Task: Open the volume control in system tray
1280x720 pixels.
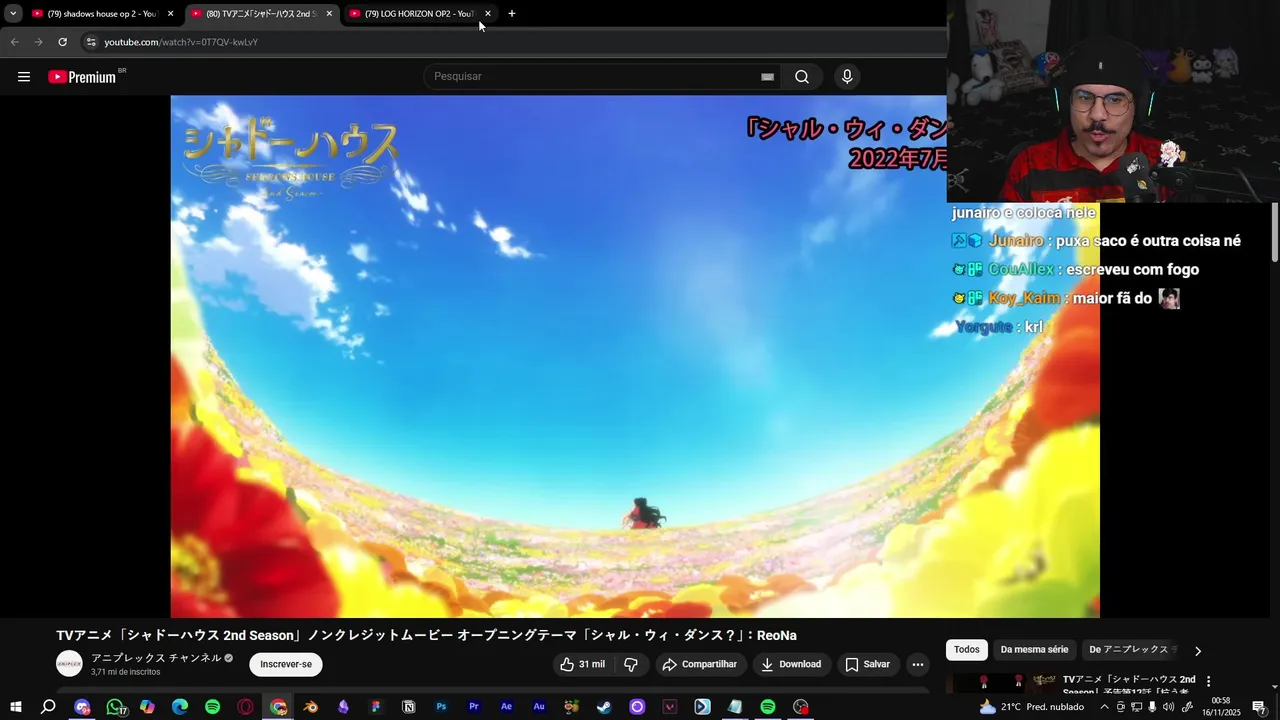Action: point(1169,707)
